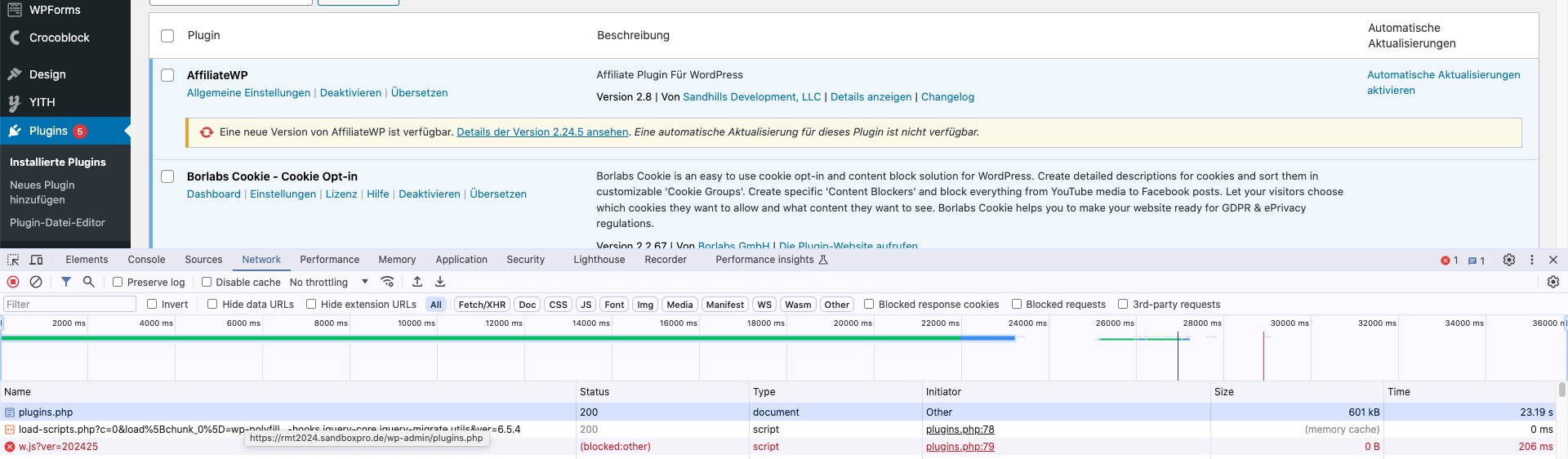Clear the network log
The height and width of the screenshot is (459, 1568).
tap(36, 282)
